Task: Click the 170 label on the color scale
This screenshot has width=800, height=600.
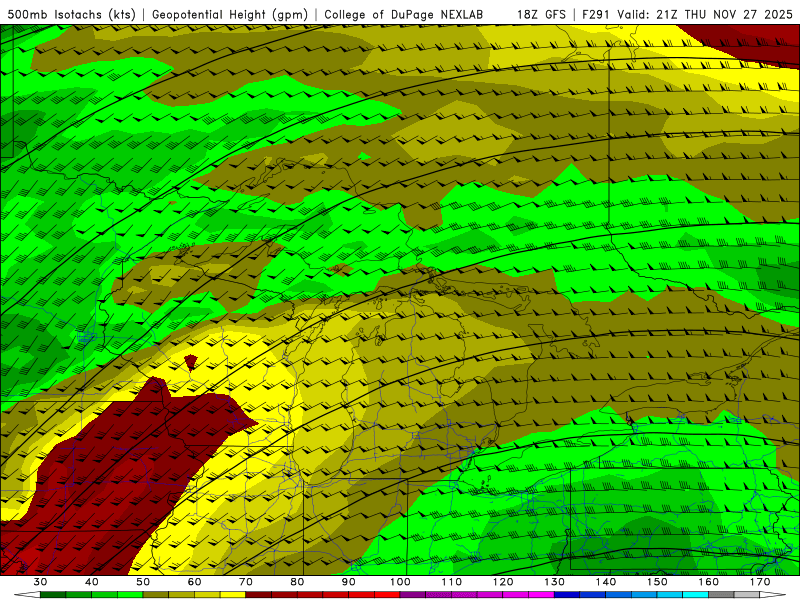Action: tap(760, 582)
